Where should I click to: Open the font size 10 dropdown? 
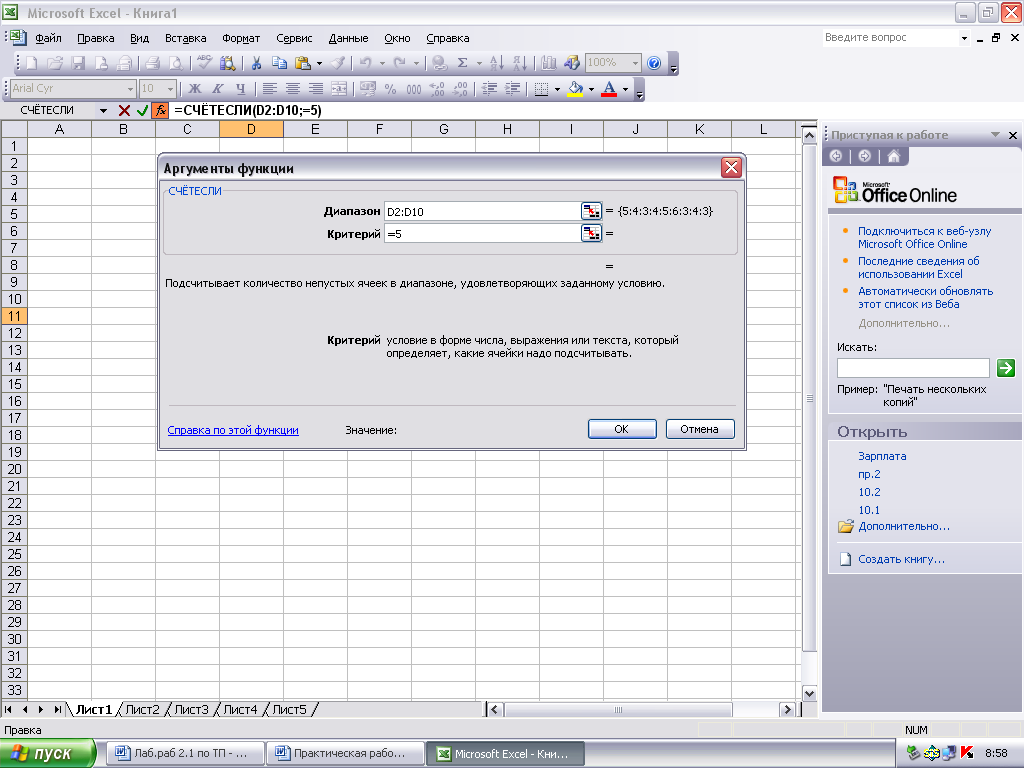(170, 89)
